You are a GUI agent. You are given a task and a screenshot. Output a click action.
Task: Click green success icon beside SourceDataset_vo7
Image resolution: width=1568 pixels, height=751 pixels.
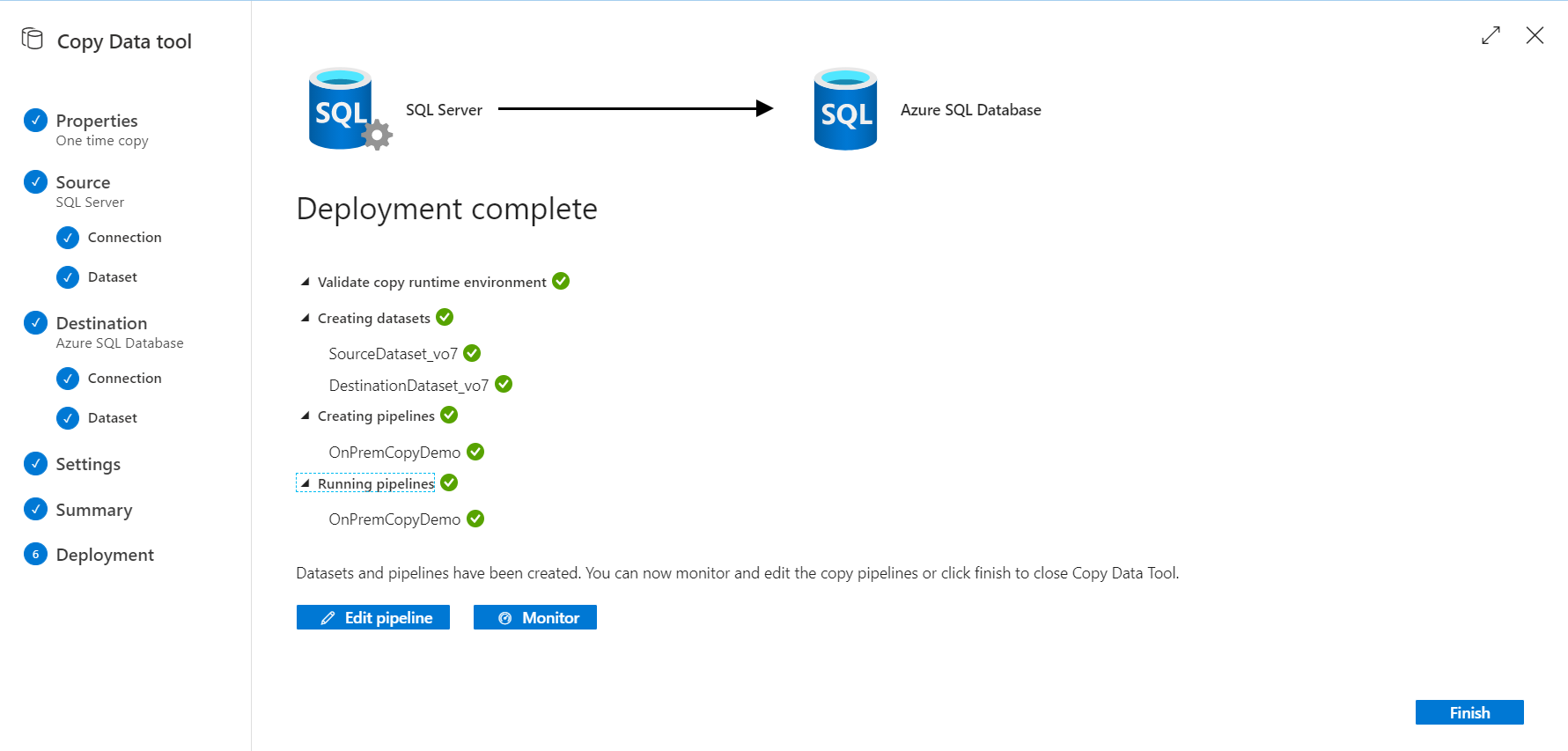pos(472,353)
